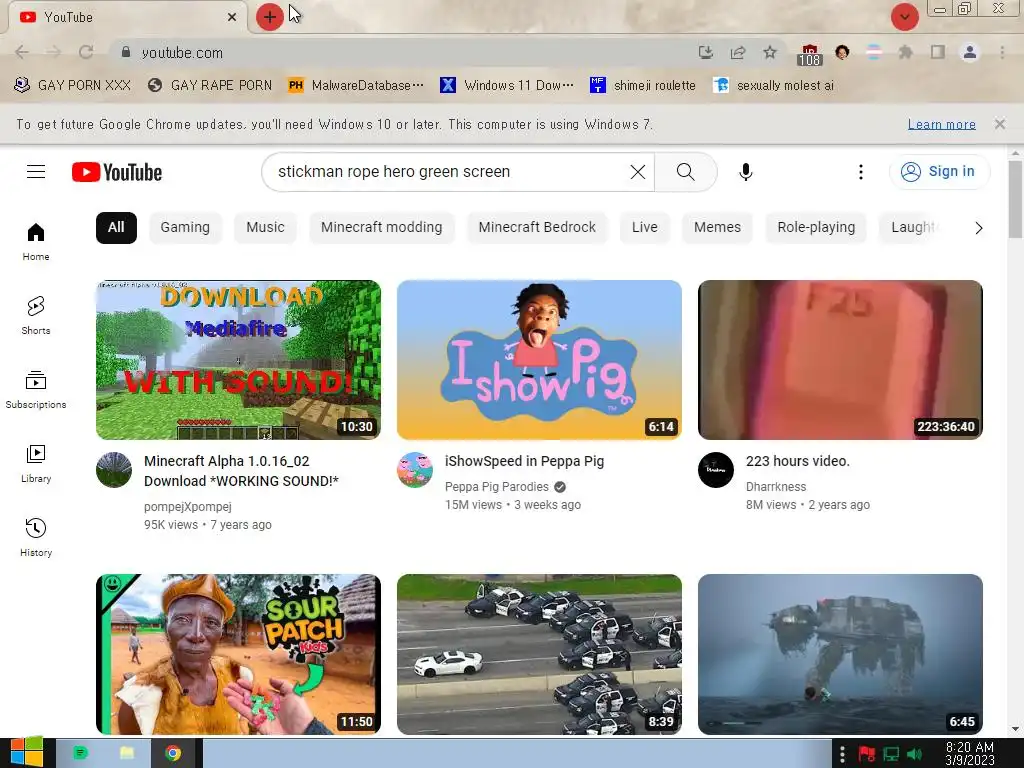Play the police cars chase thumbnail
The image size is (1024, 768).
(539, 654)
